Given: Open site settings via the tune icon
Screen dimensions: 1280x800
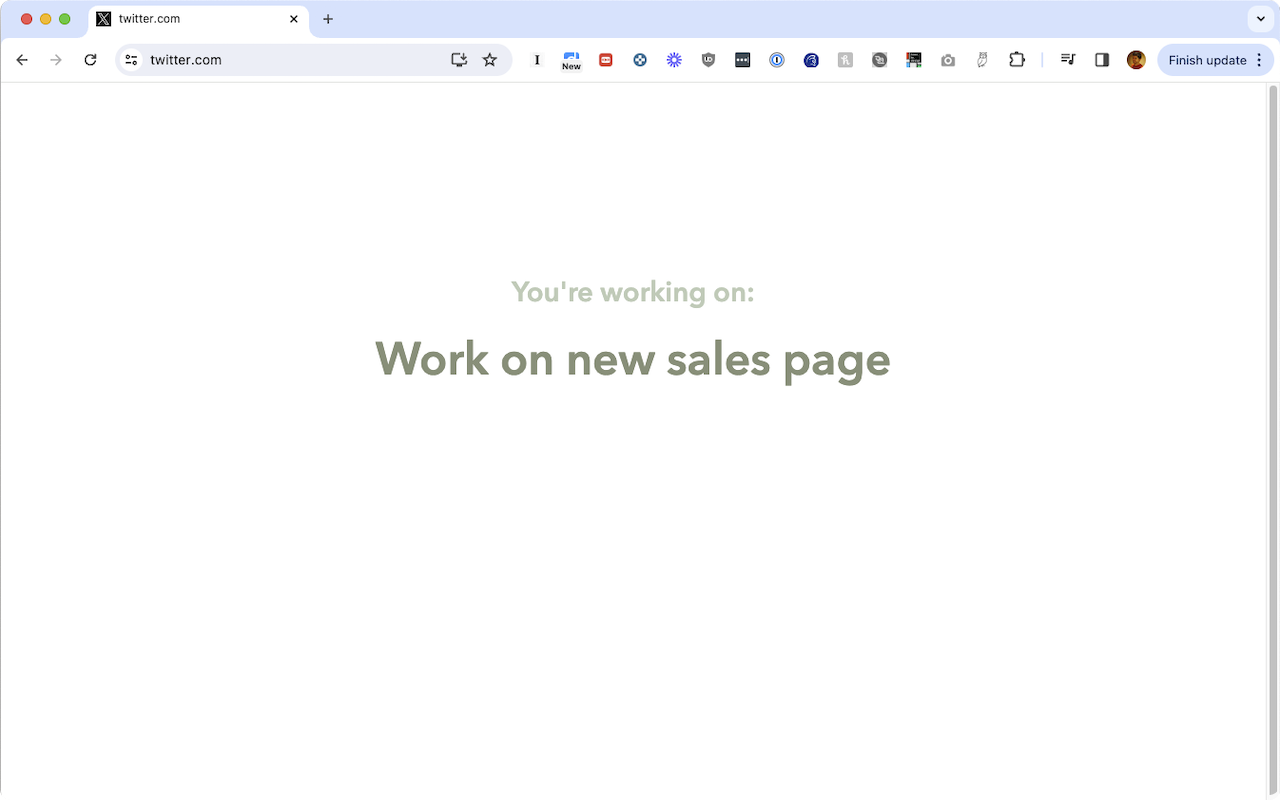Looking at the screenshot, I should [x=131, y=60].
